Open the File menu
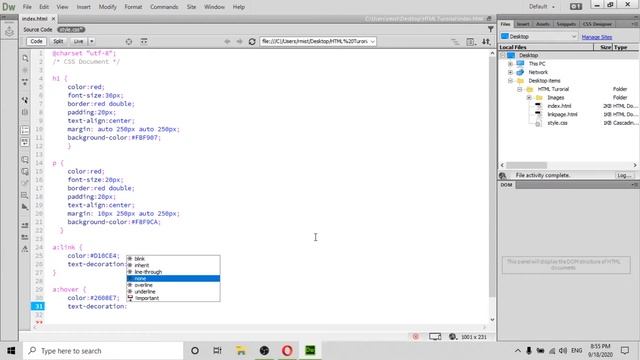The height and width of the screenshot is (360, 640). coord(27,7)
